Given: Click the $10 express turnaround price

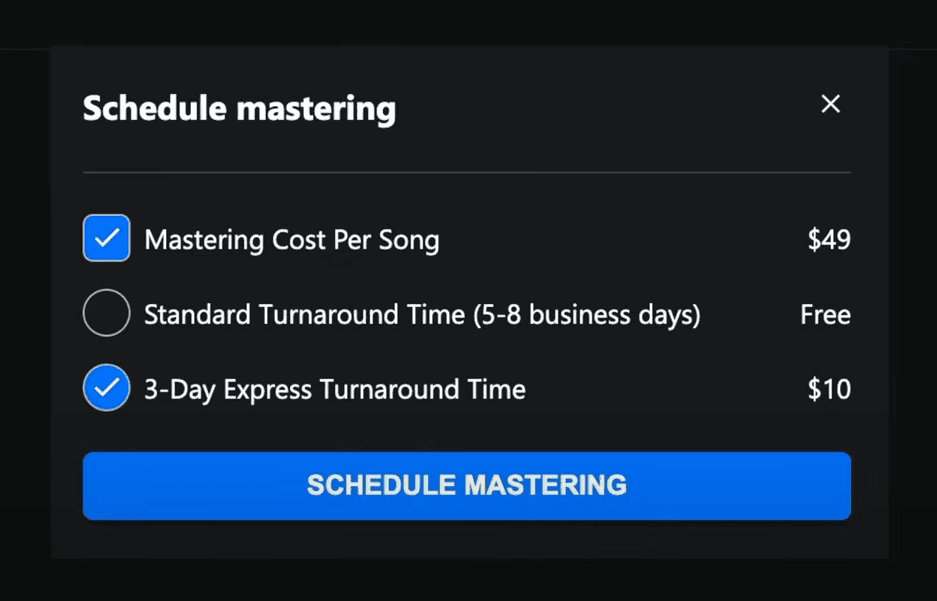Looking at the screenshot, I should 829,389.
